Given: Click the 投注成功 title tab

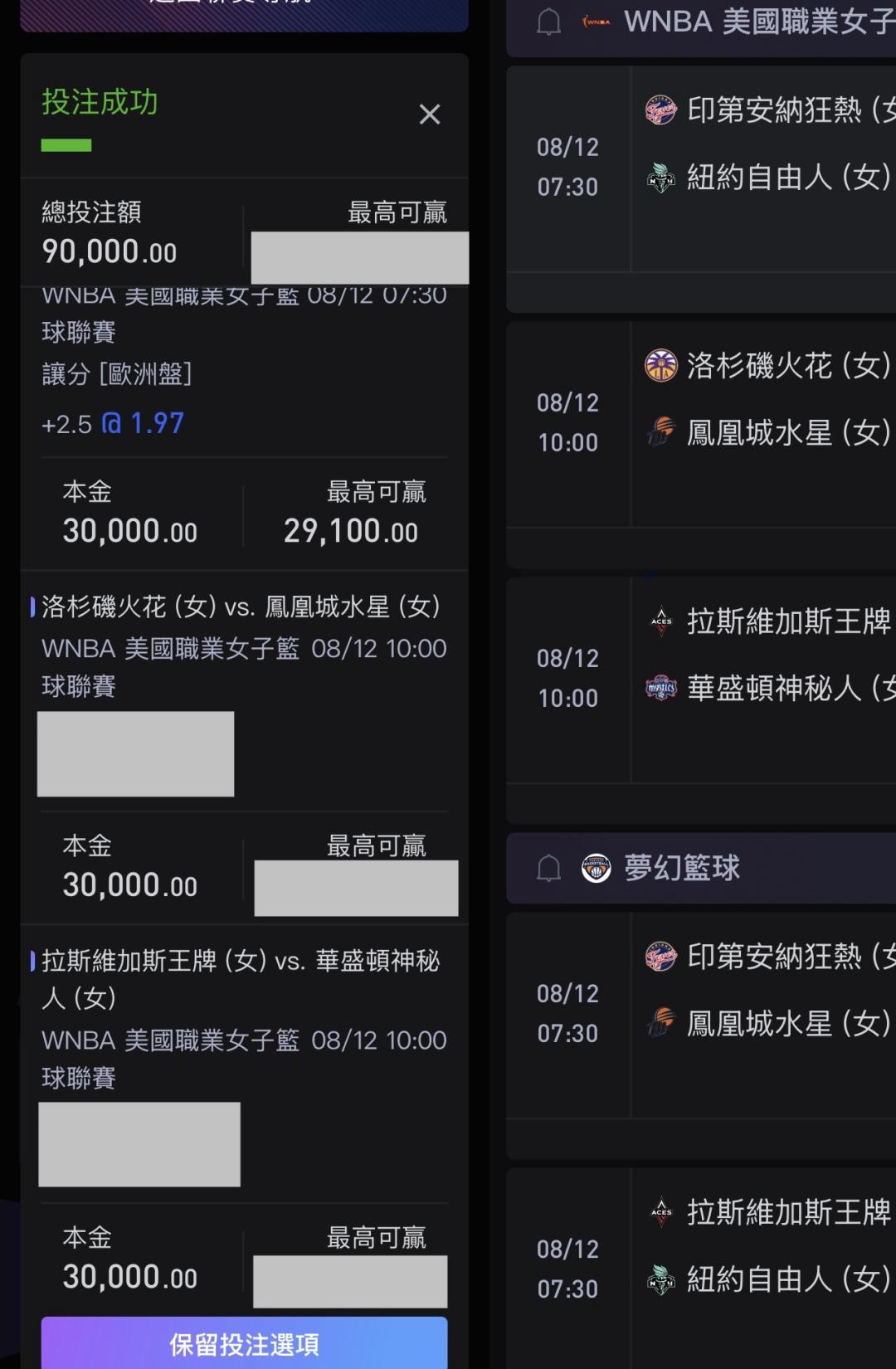Looking at the screenshot, I should click(100, 103).
